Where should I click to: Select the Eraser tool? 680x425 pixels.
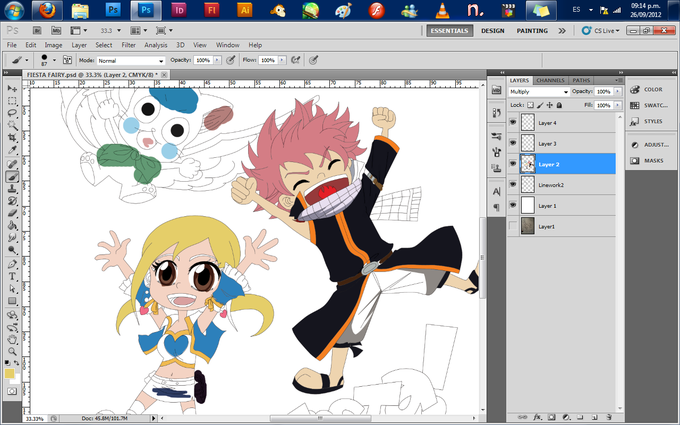12,213
